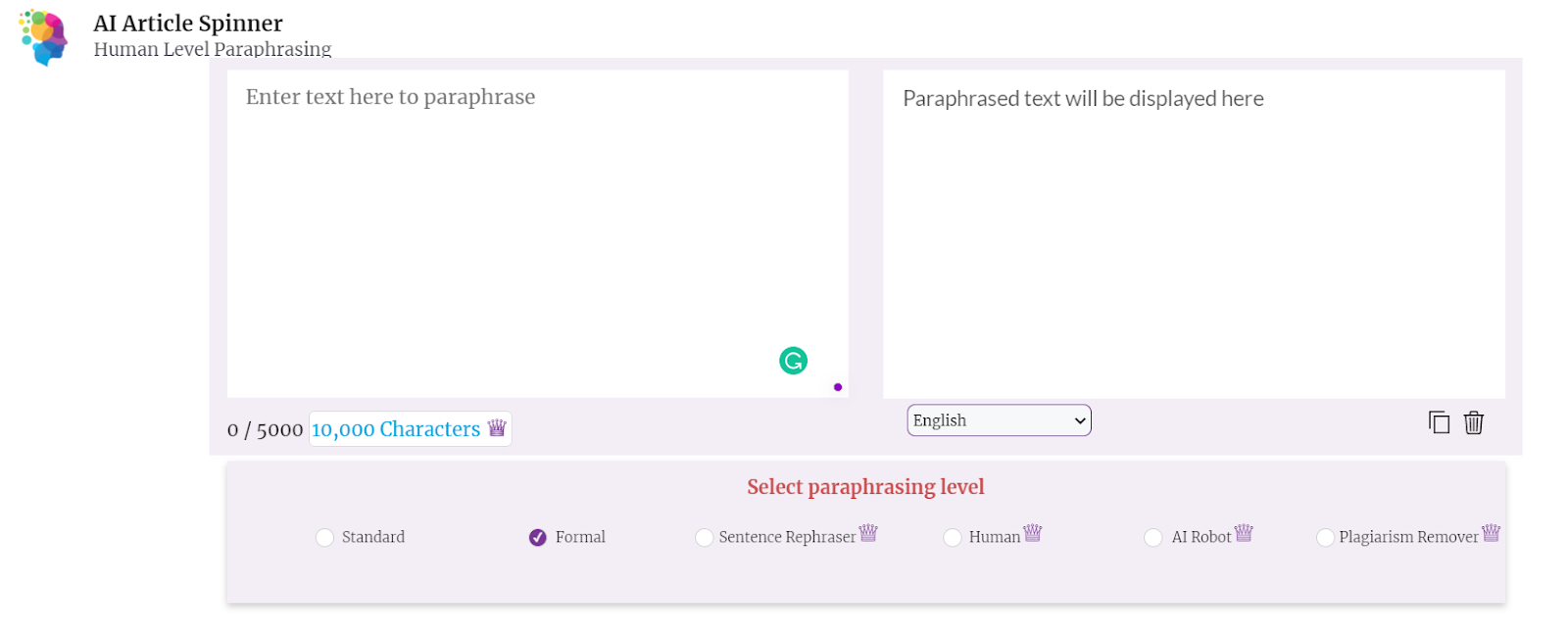Click the crown icon next to AI Robot
This screenshot has width=1568, height=638.
point(1244,532)
